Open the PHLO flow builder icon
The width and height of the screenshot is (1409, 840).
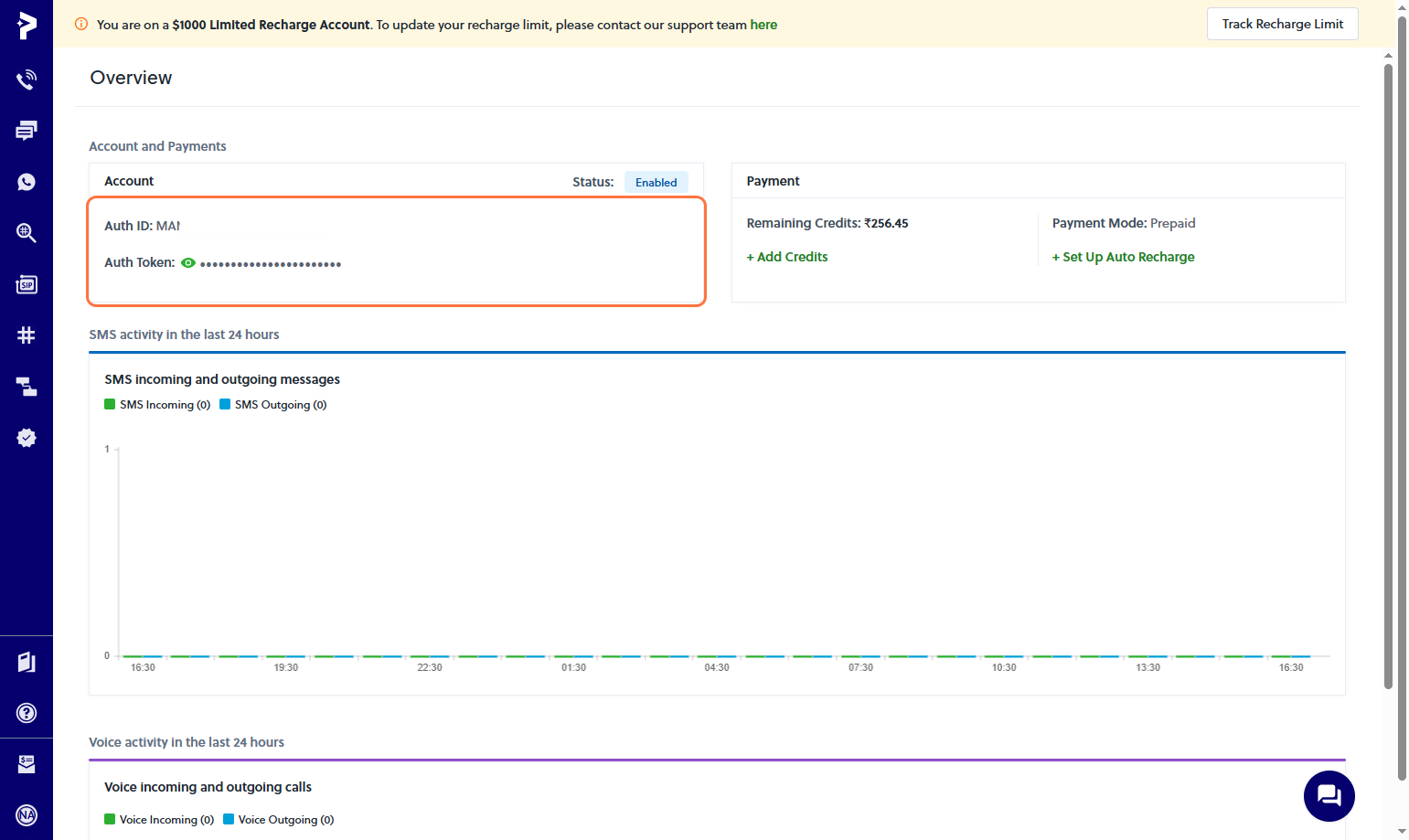(27, 387)
